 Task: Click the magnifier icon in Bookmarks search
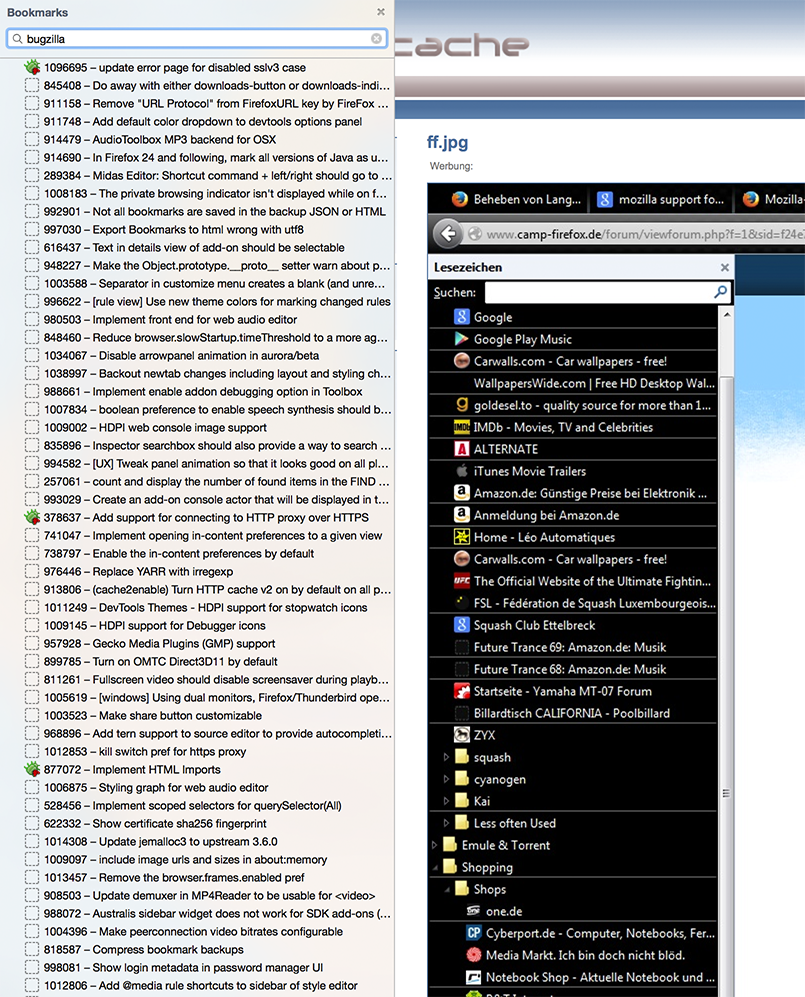point(17,39)
